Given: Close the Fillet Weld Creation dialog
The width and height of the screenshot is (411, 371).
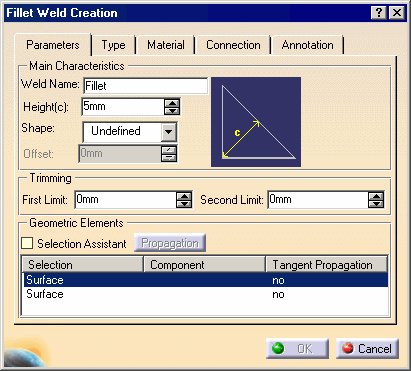Looking at the screenshot, I should (397, 13).
